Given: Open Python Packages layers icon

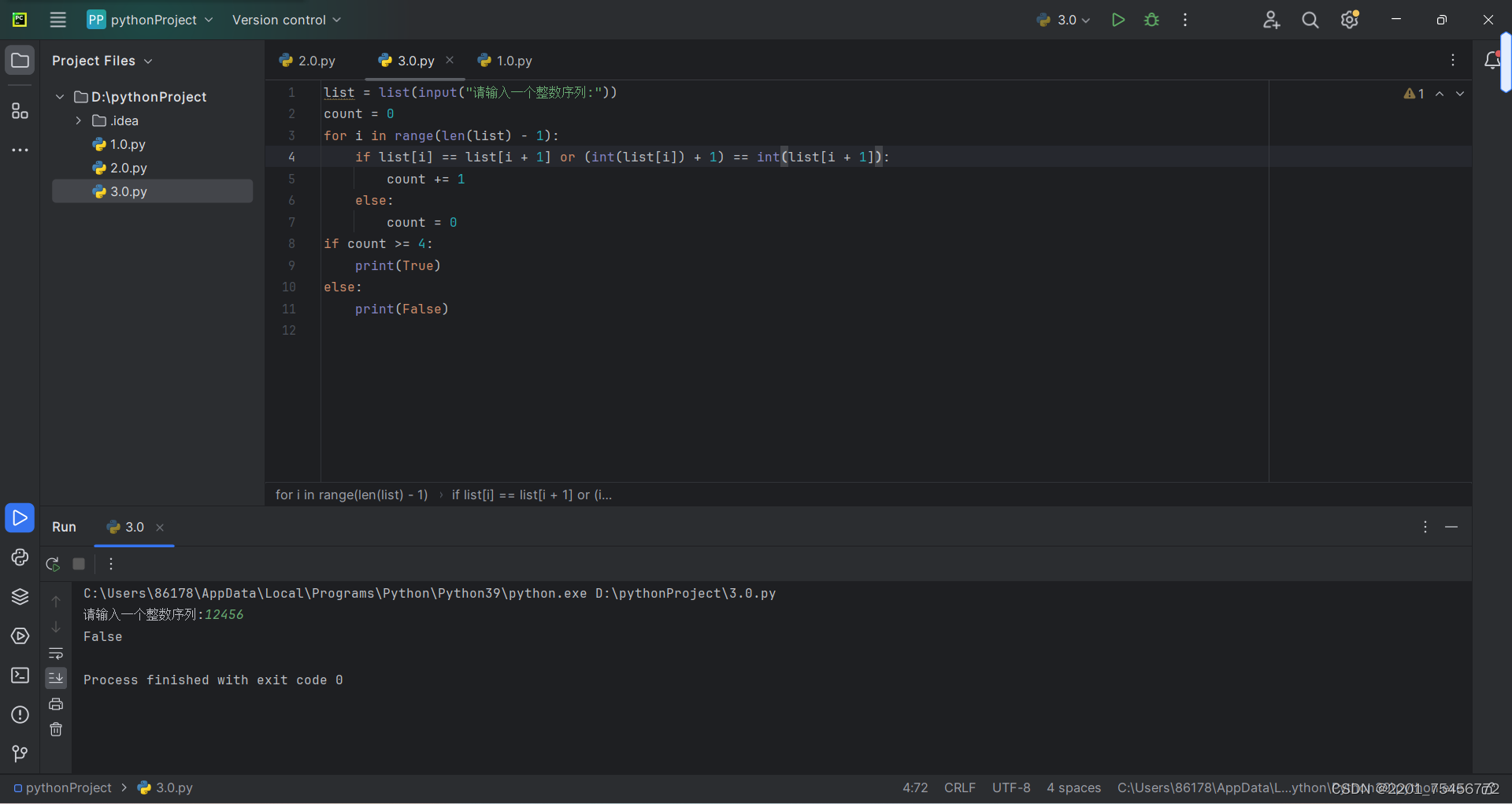Looking at the screenshot, I should tap(20, 597).
